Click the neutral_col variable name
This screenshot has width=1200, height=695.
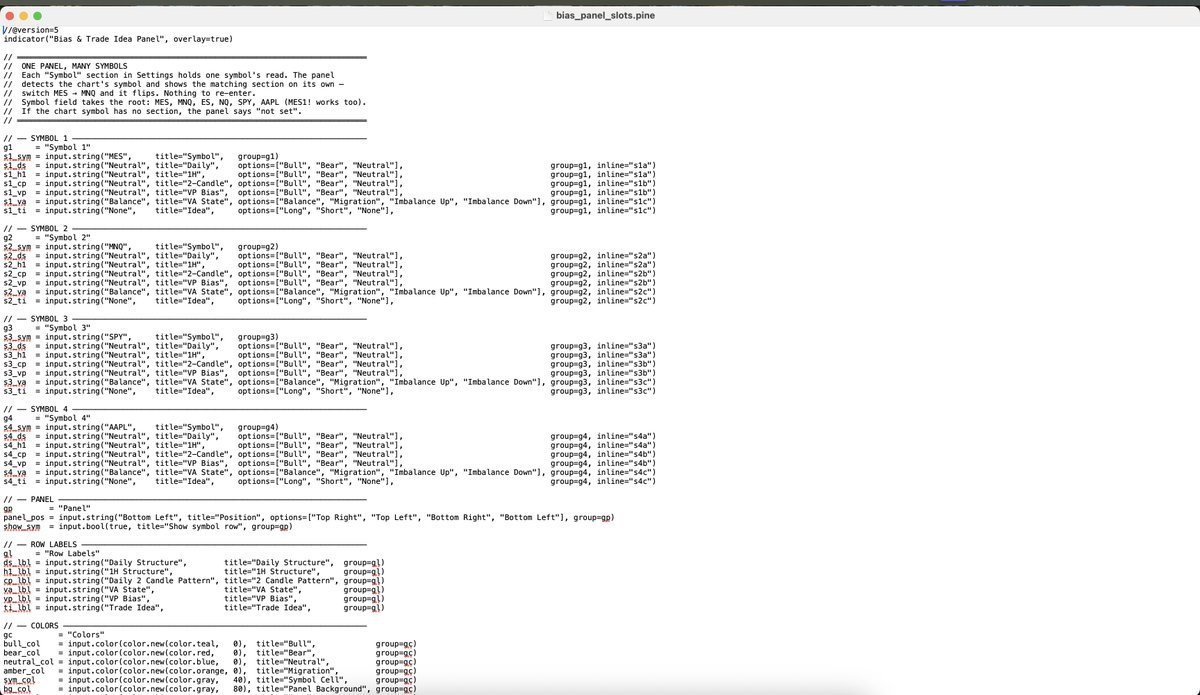tap(29, 662)
